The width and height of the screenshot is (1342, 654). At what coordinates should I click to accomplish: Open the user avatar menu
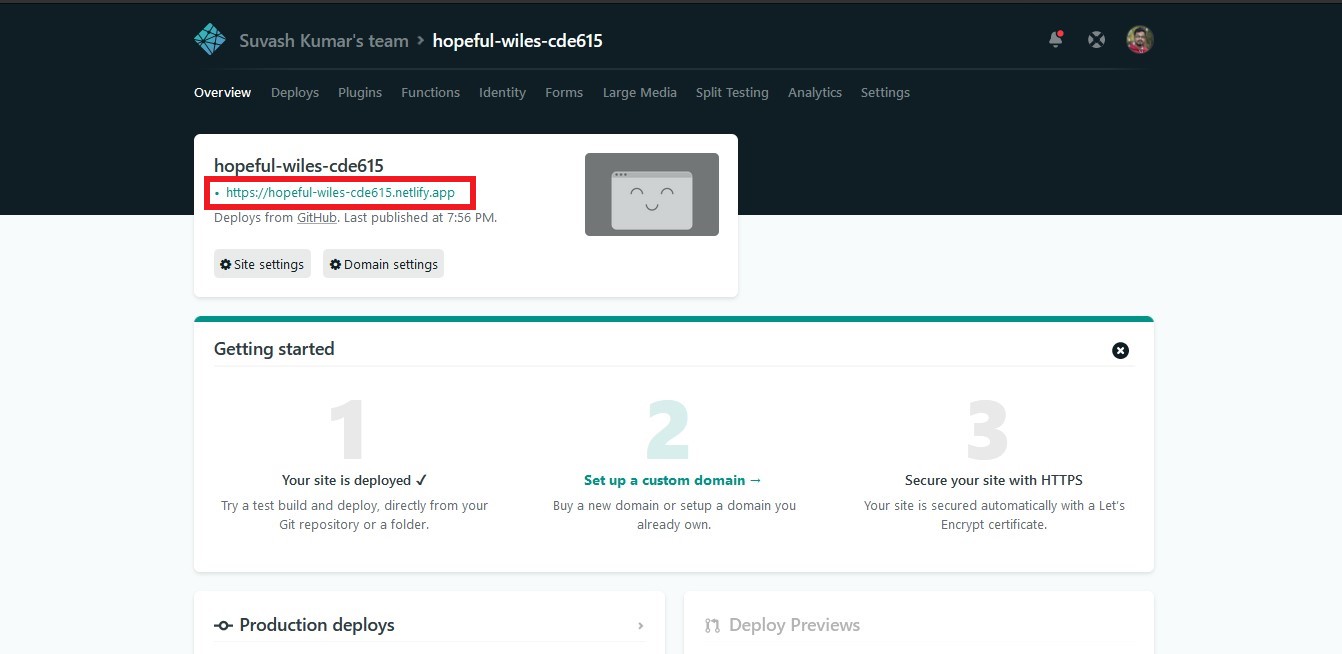point(1140,40)
